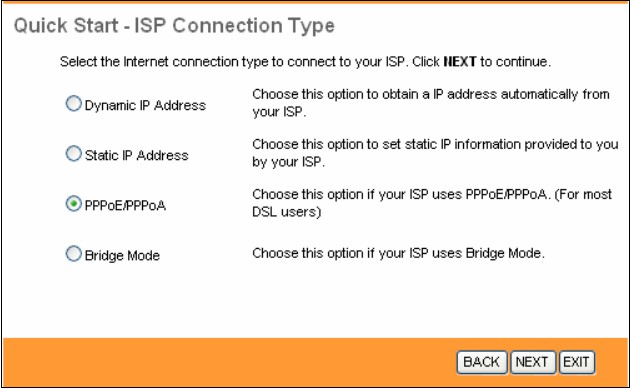Click the selected PPPoE/PPPoA radio button
The width and height of the screenshot is (630, 388).
click(74, 204)
